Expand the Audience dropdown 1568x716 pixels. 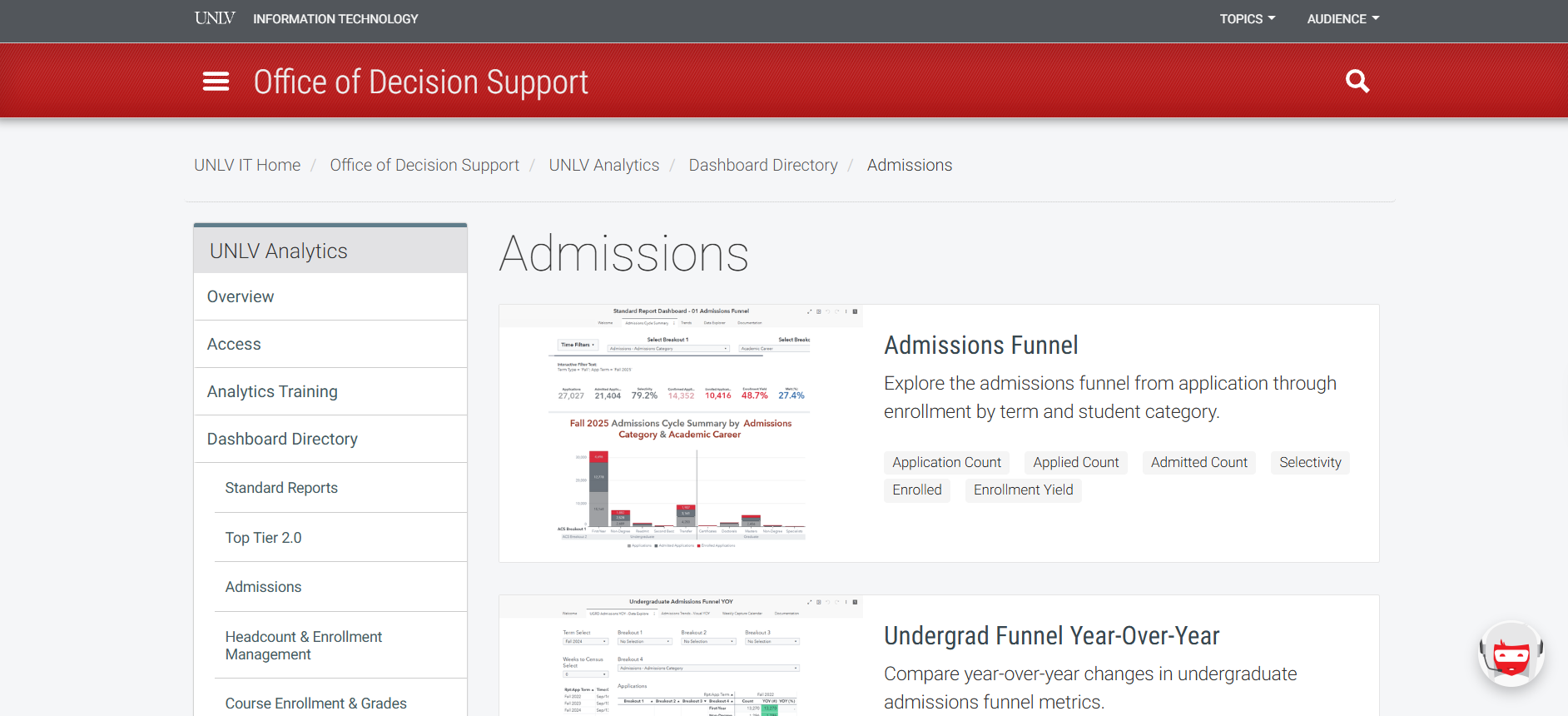click(1343, 18)
